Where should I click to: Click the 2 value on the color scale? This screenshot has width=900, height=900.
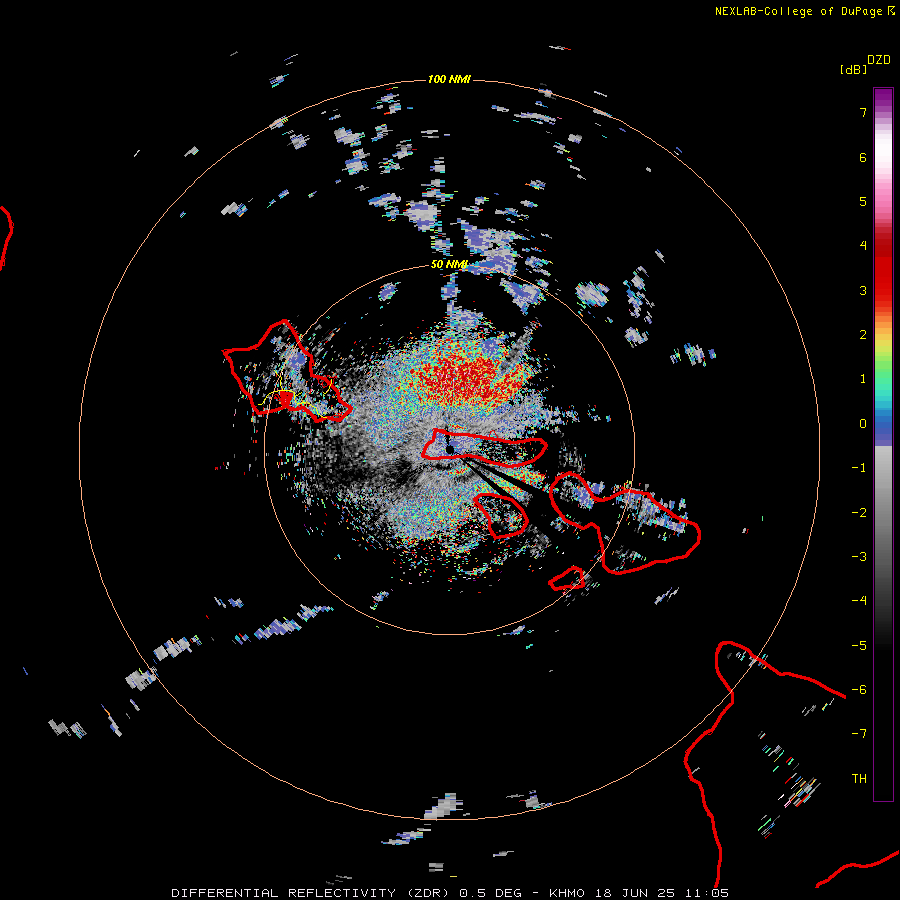(x=863, y=335)
